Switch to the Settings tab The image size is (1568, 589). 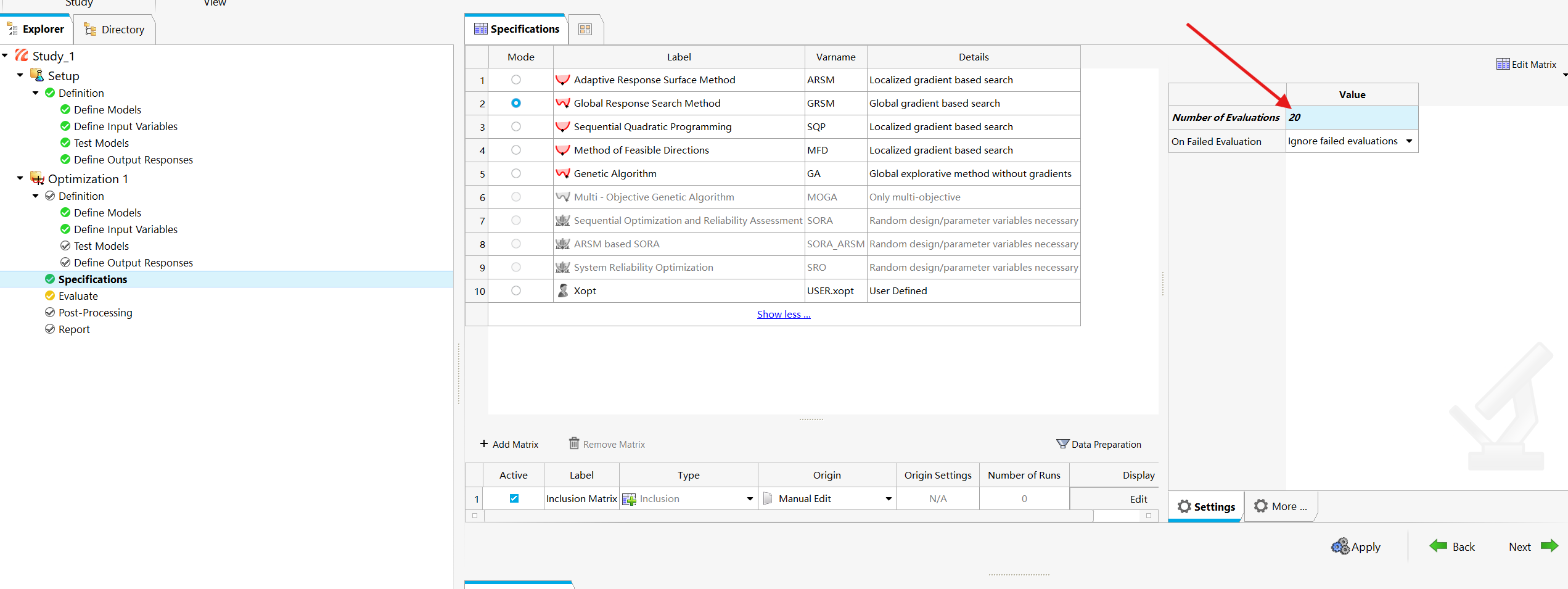[x=1206, y=506]
